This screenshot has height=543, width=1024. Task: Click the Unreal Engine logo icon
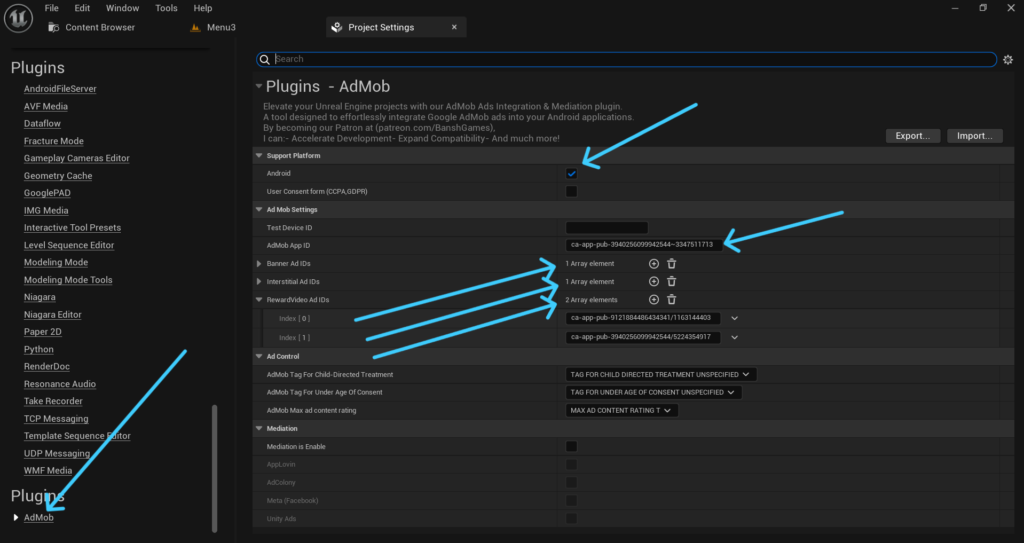coord(18,18)
